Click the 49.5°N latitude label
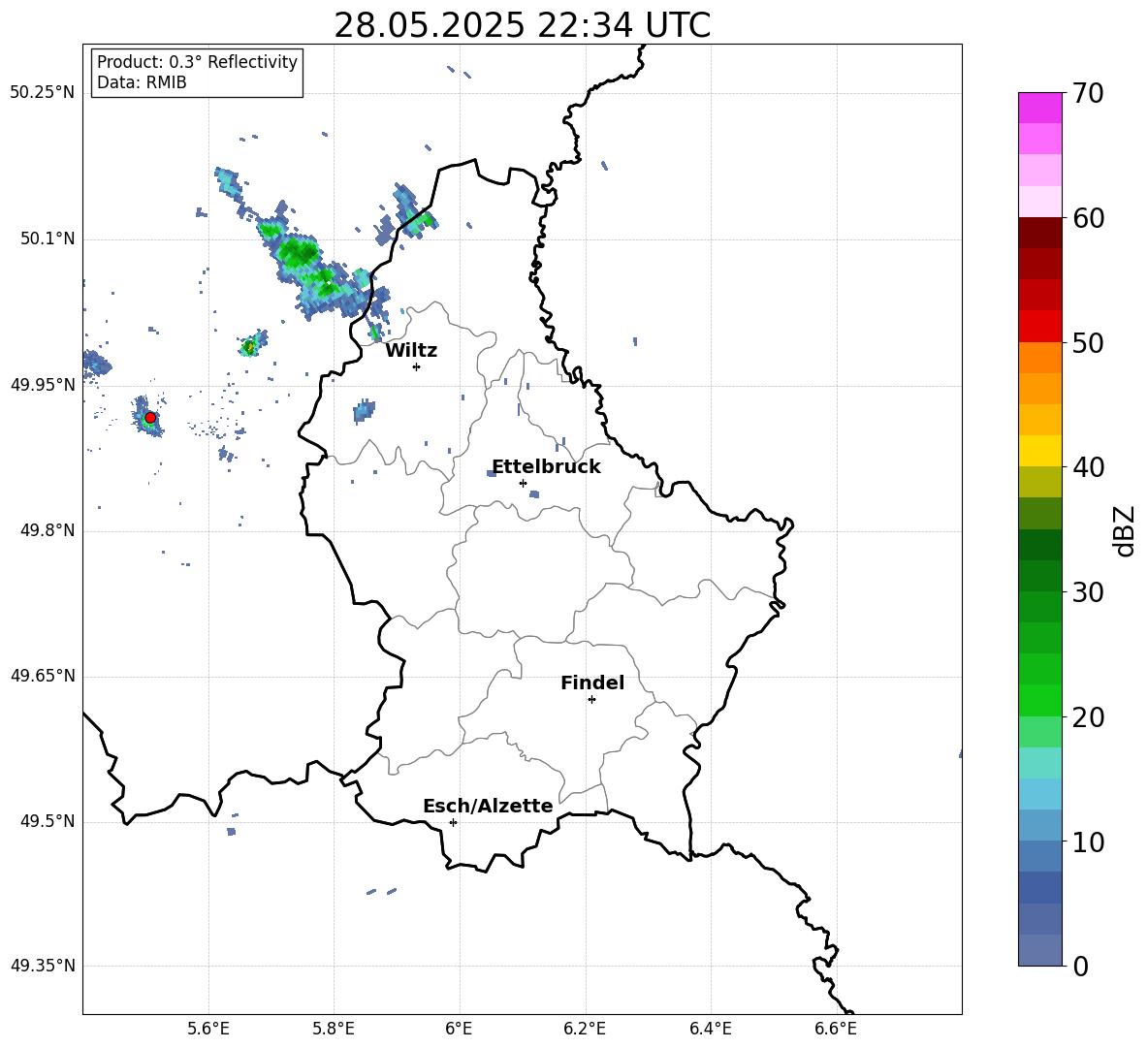 (48, 821)
